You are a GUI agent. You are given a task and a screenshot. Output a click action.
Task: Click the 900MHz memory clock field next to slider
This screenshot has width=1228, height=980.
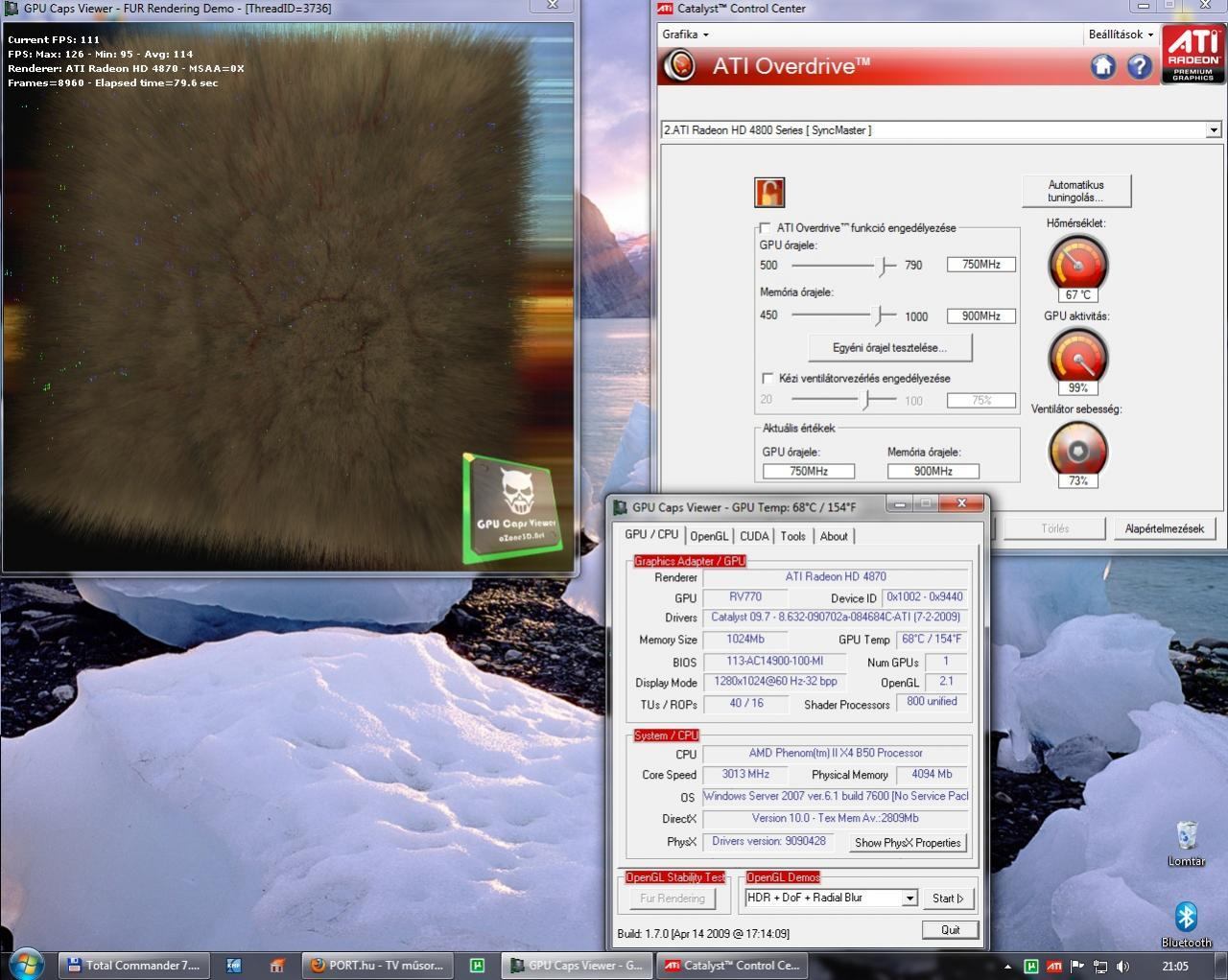point(981,316)
